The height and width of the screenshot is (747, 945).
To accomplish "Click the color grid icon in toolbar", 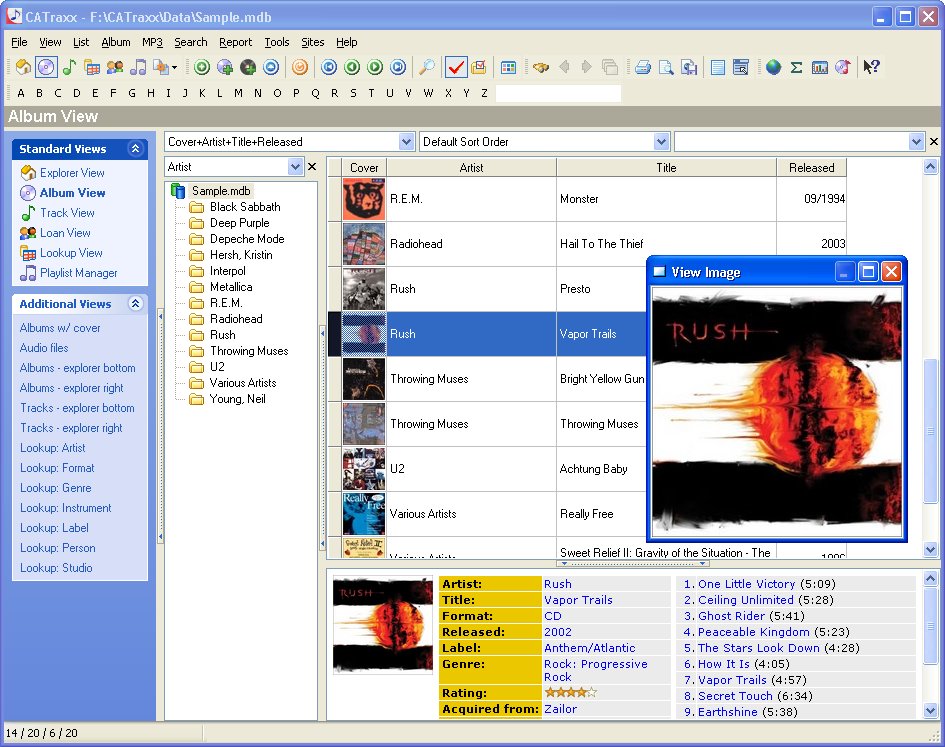I will click(x=508, y=67).
